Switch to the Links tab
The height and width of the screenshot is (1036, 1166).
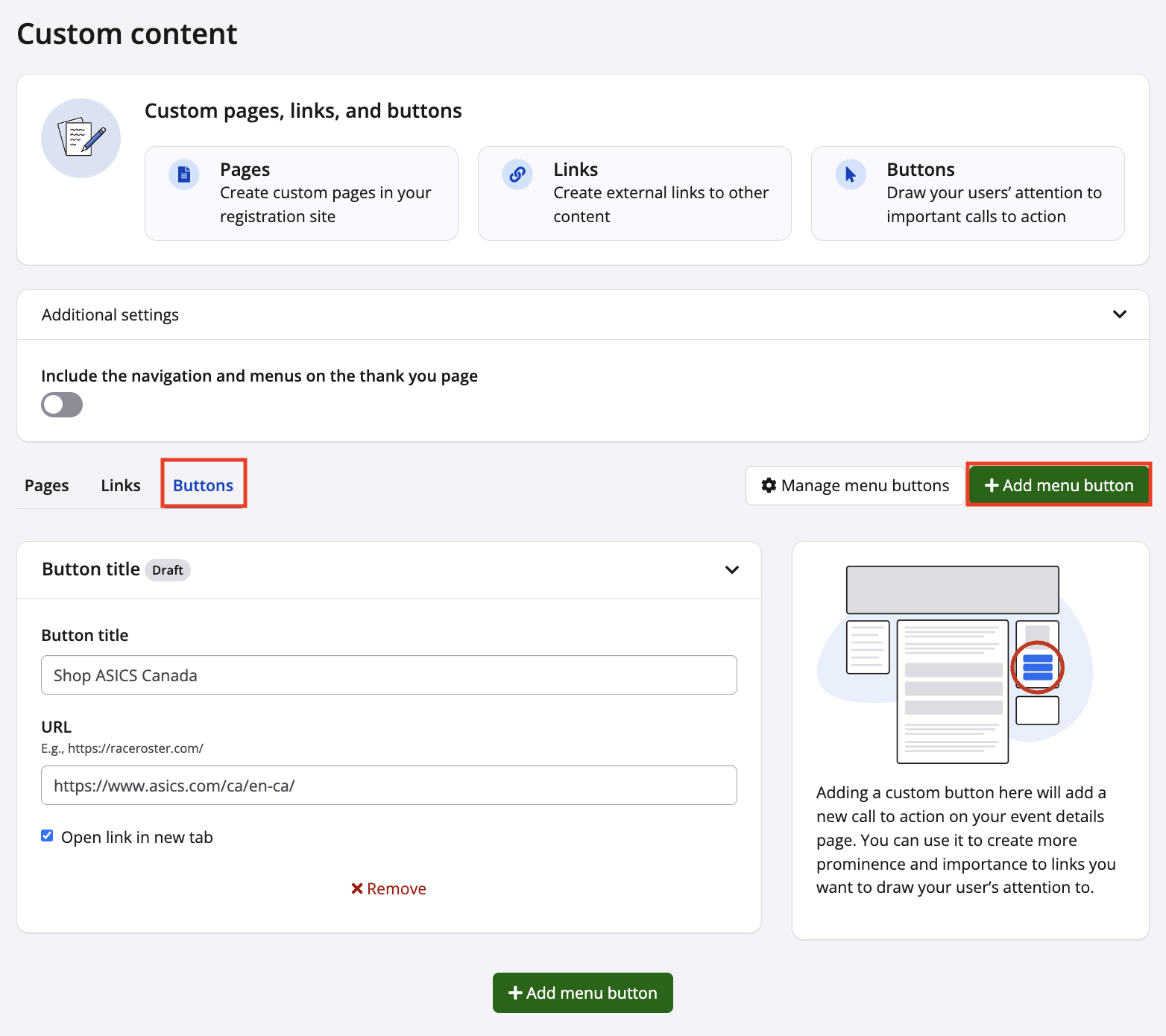(x=121, y=486)
